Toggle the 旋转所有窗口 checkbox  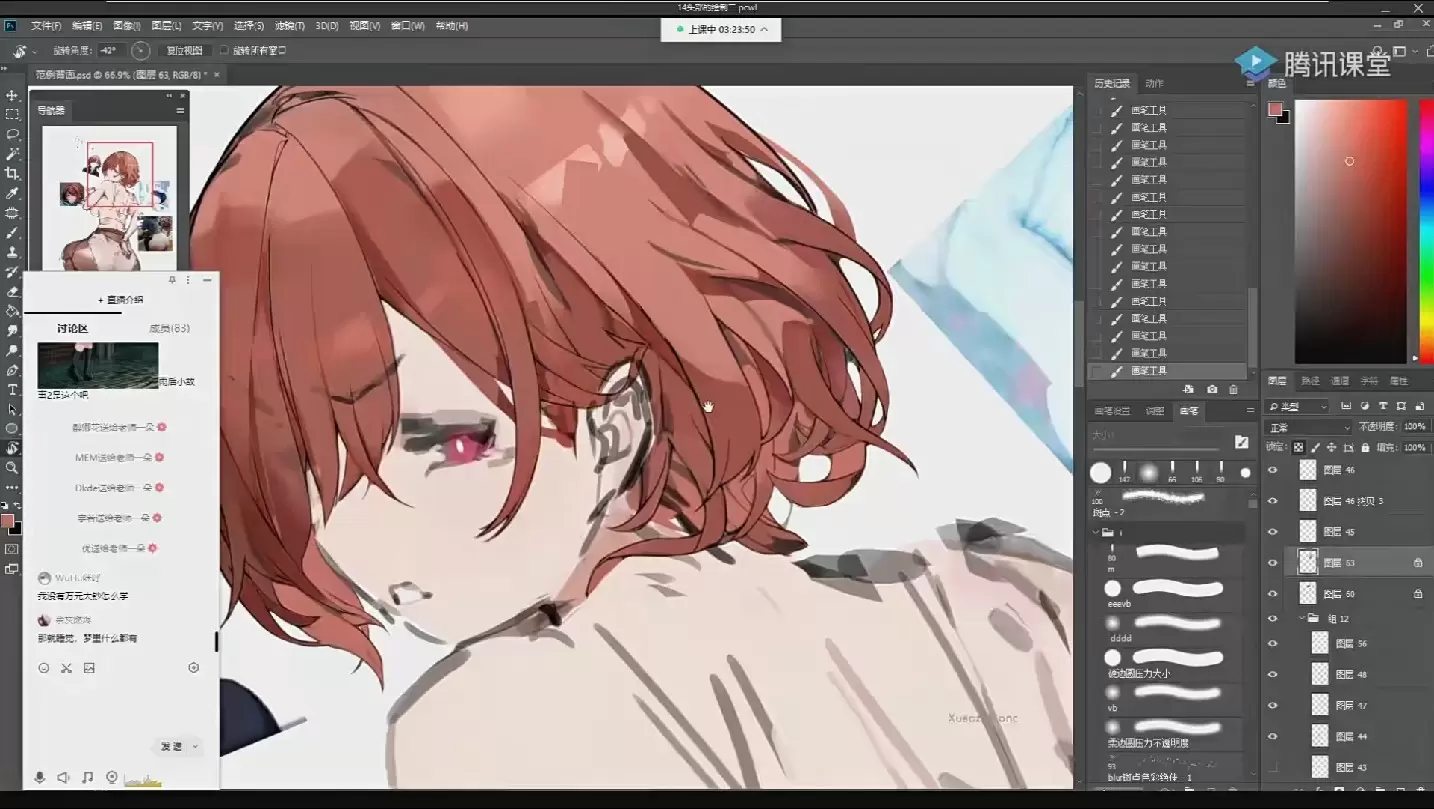[224, 50]
